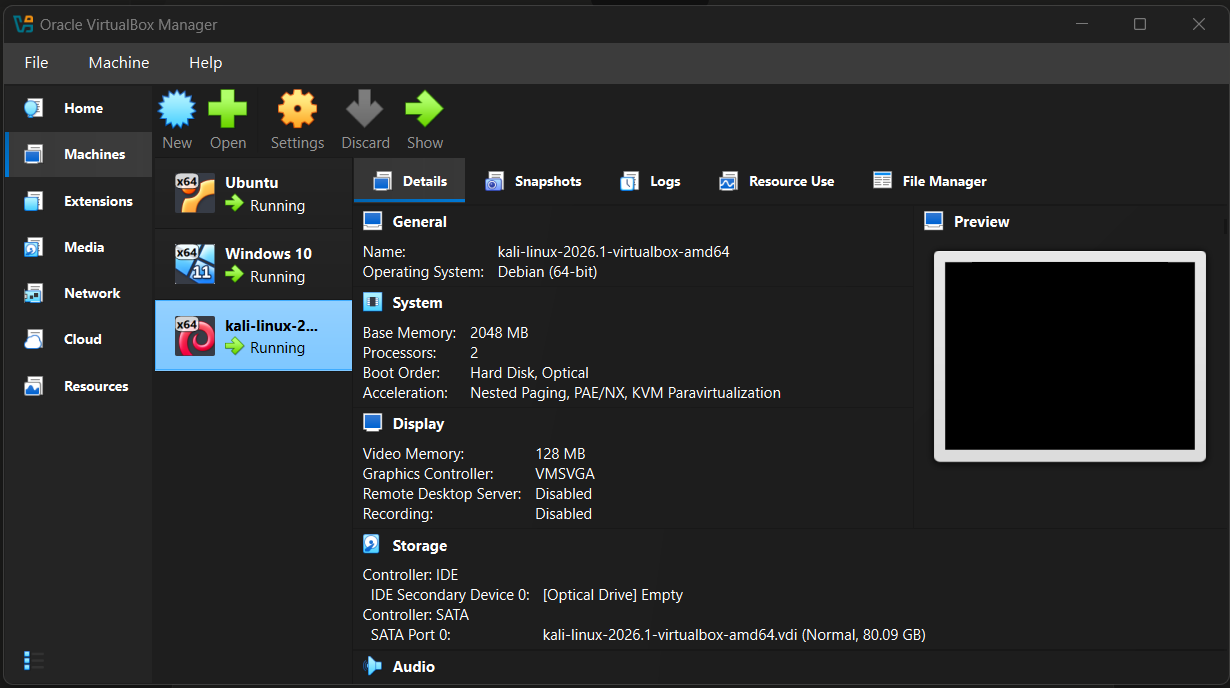
Task: Click Remote Desktop Server Disabled value
Action: point(564,494)
